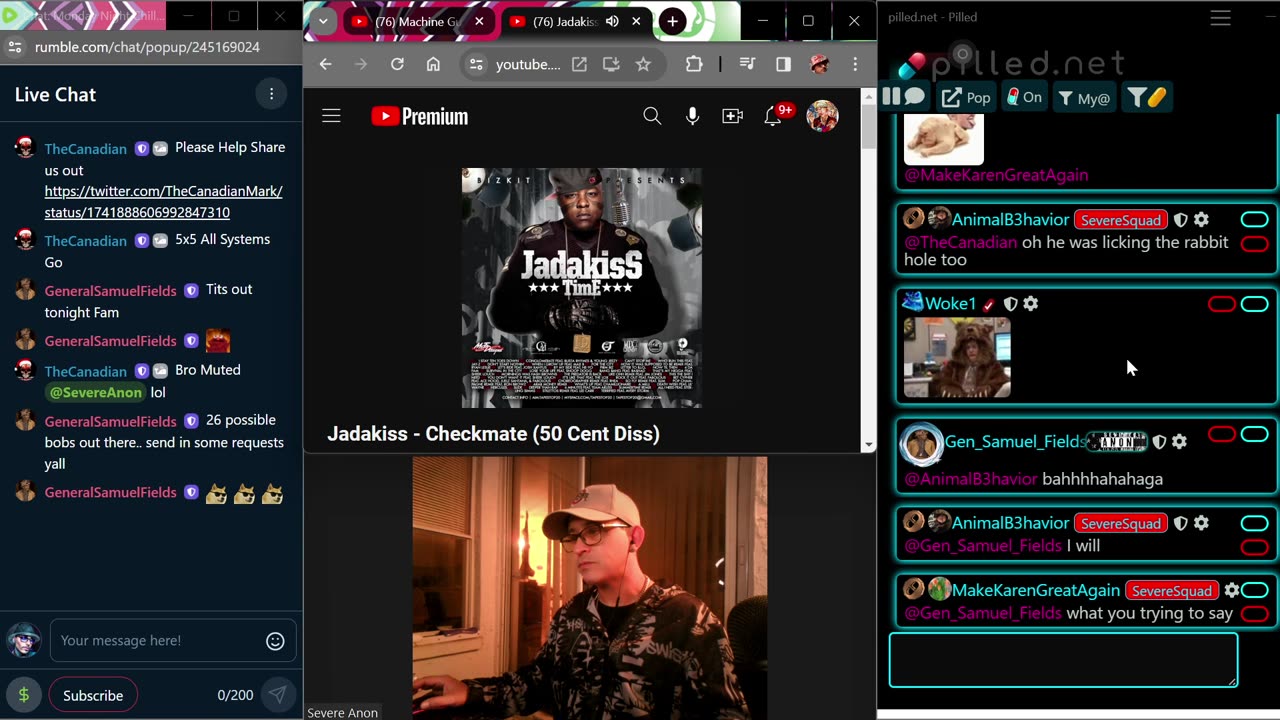Open site information icon in address bar
The width and height of the screenshot is (1280, 720).
476,64
